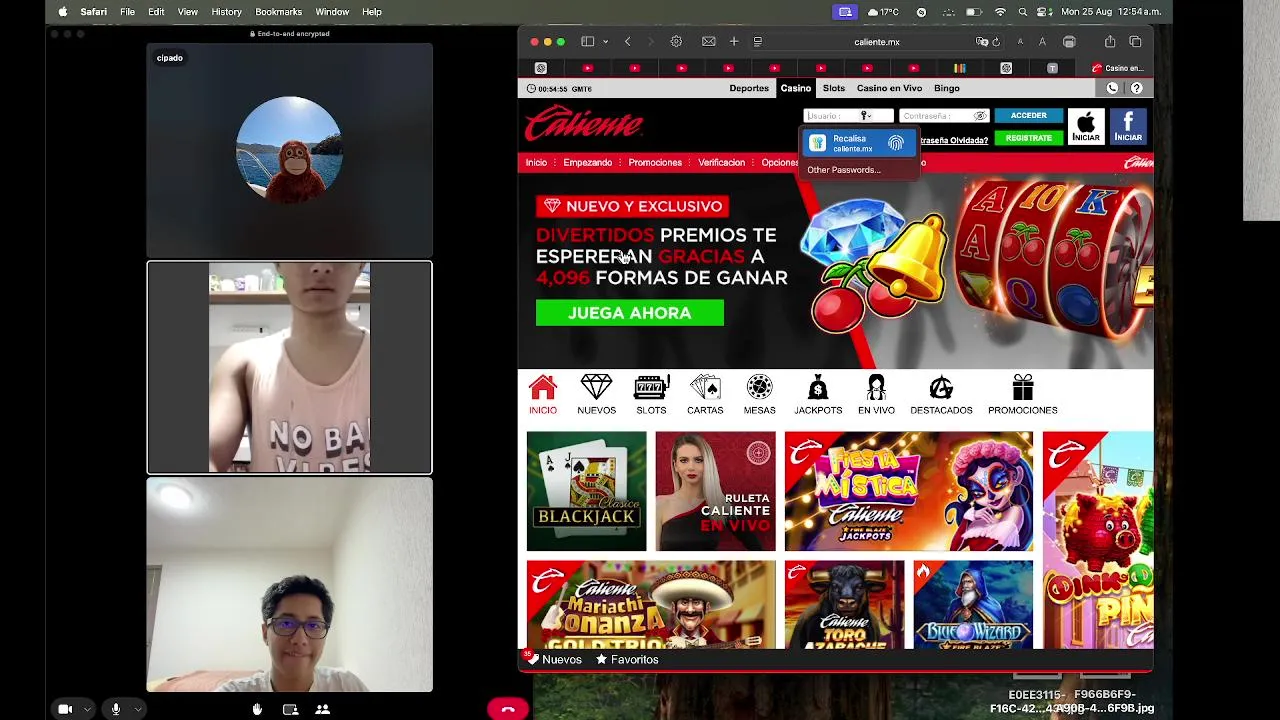Reload the caliente.mx page
This screenshot has width=1280, height=720.
pyautogui.click(x=996, y=42)
